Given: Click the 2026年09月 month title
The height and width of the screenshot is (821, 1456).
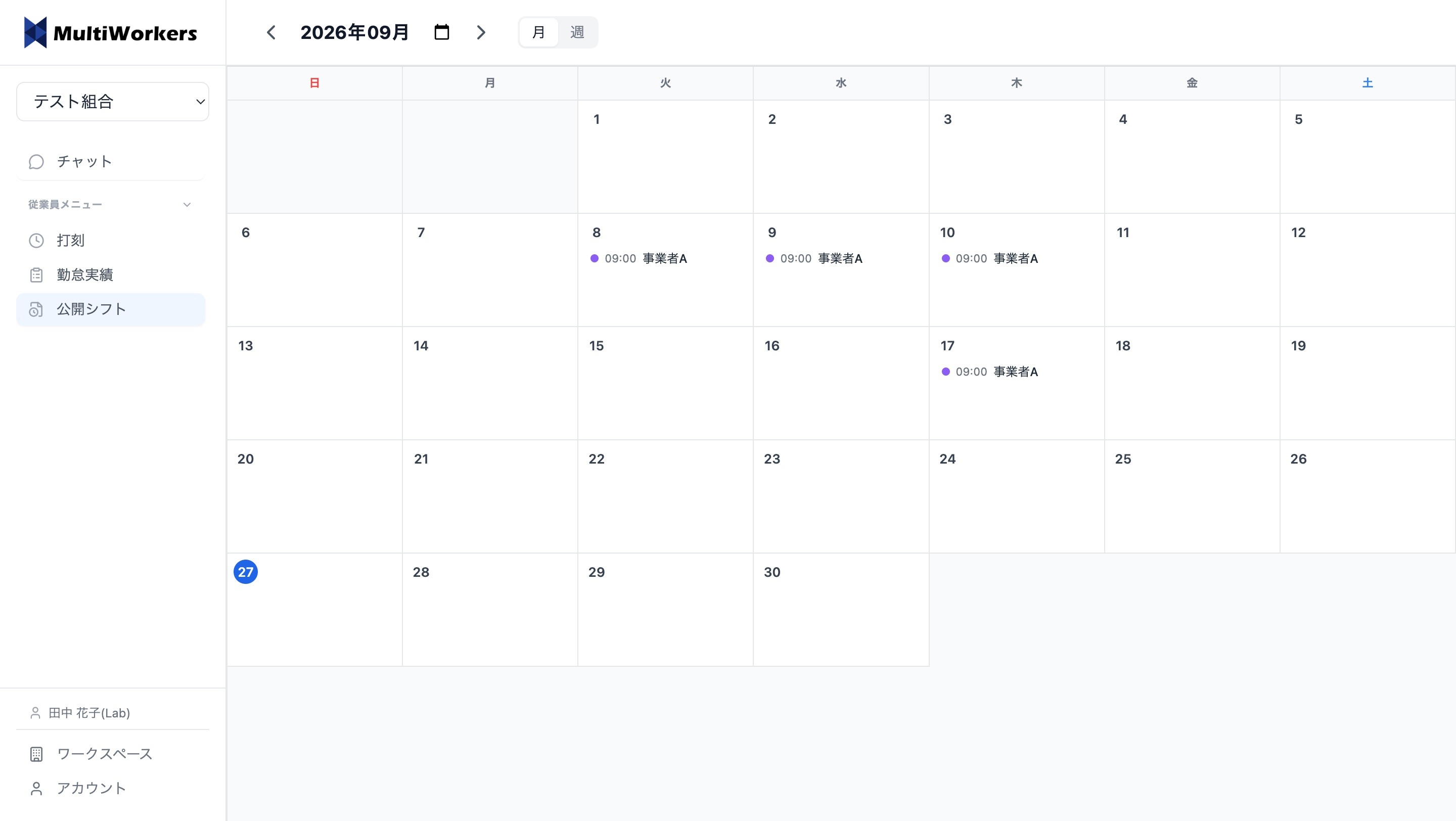Looking at the screenshot, I should [x=354, y=32].
